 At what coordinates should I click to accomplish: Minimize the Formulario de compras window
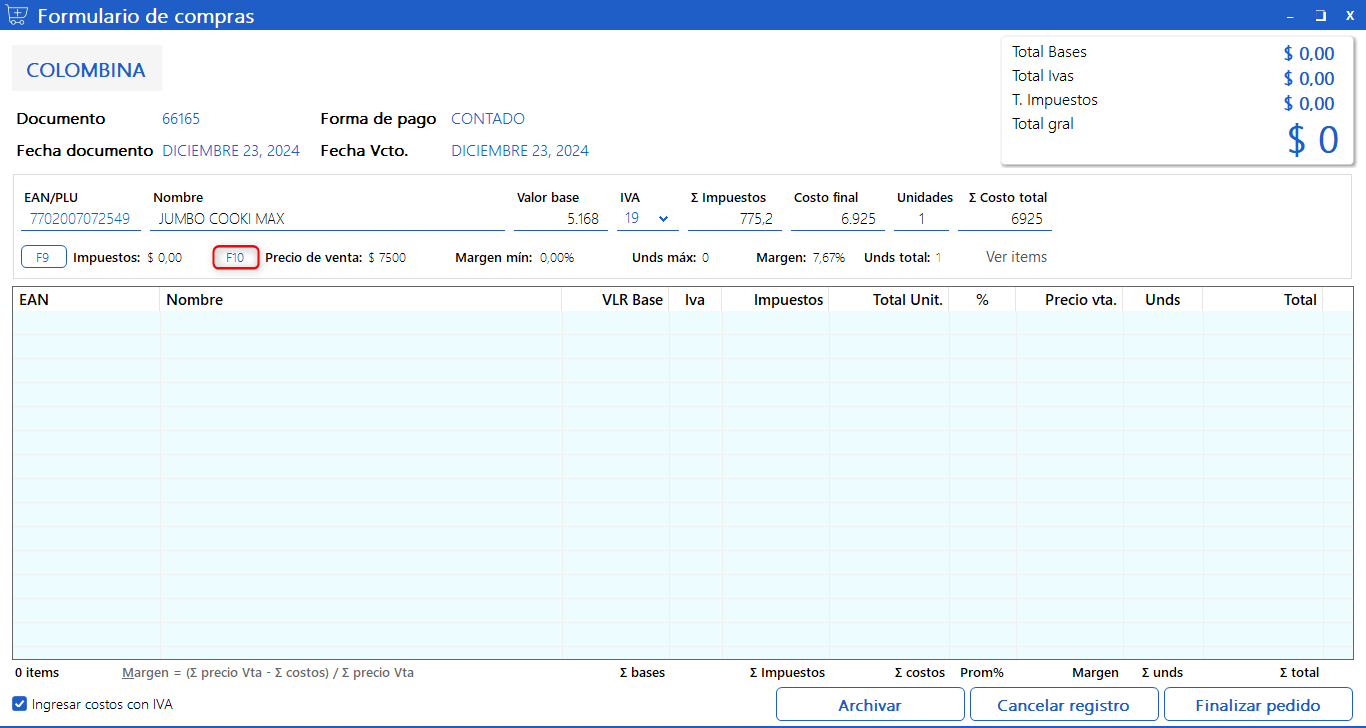point(1290,15)
